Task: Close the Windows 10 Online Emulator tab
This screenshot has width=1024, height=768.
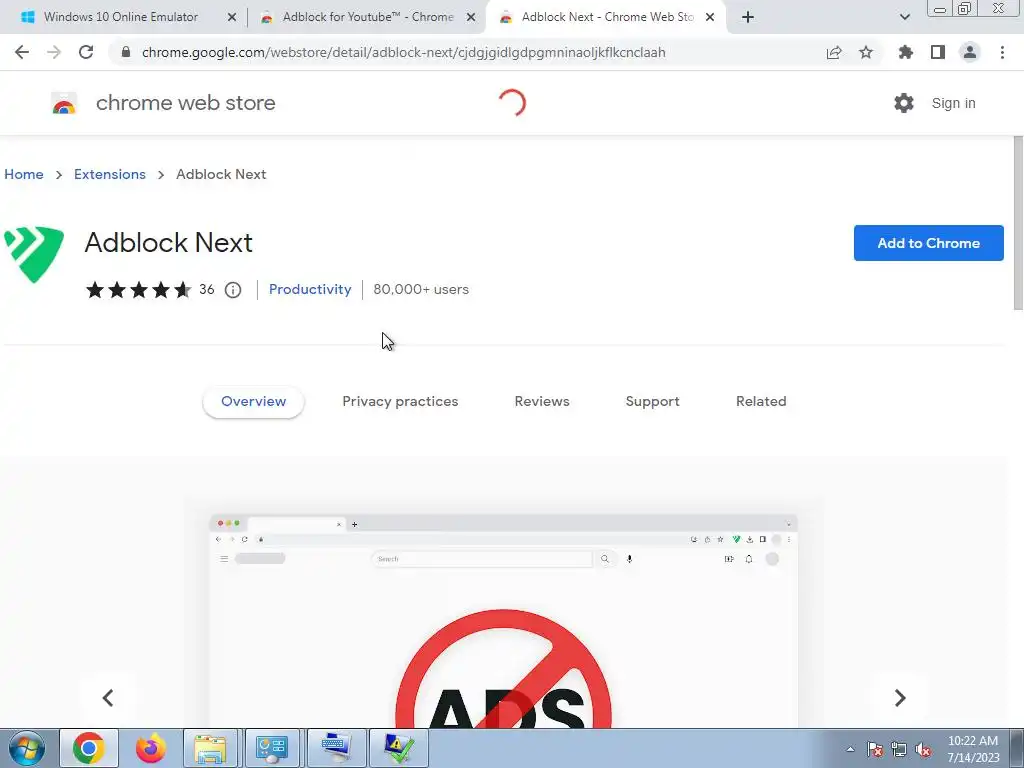Action: point(232,17)
